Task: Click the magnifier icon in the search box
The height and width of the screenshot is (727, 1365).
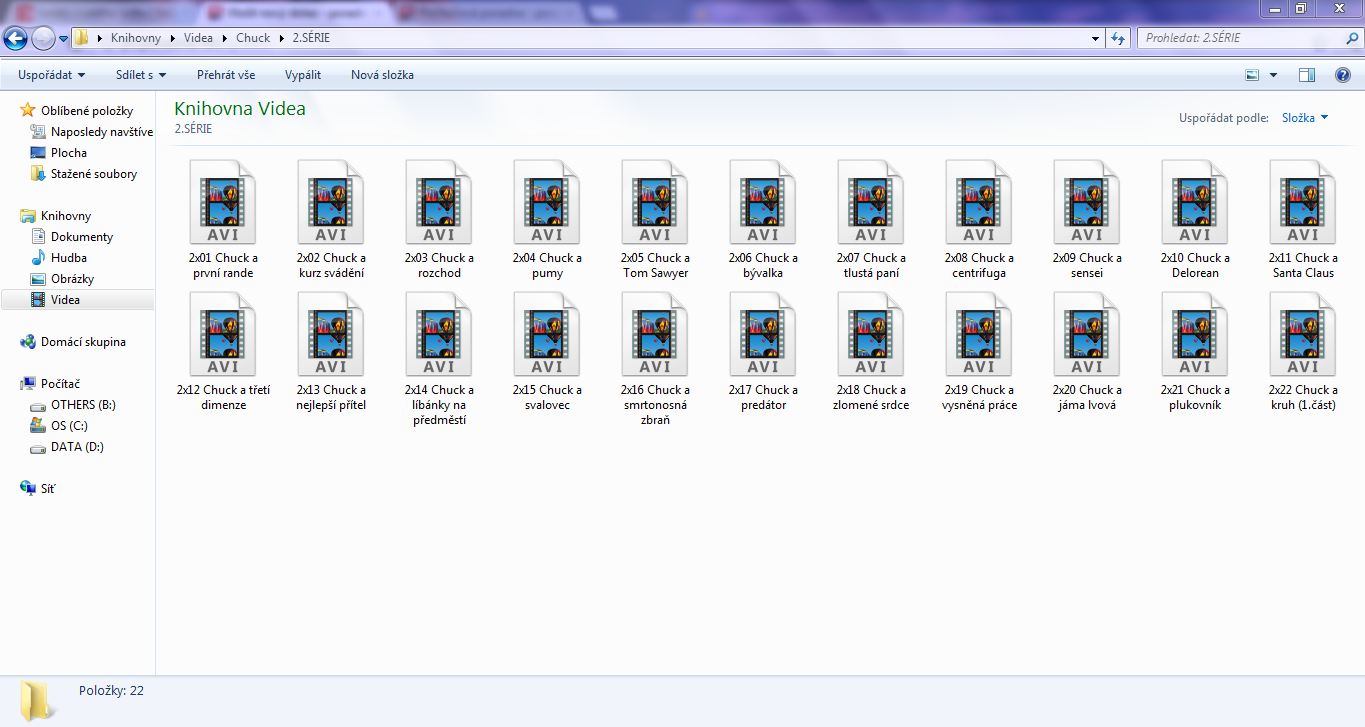Action: point(1351,38)
